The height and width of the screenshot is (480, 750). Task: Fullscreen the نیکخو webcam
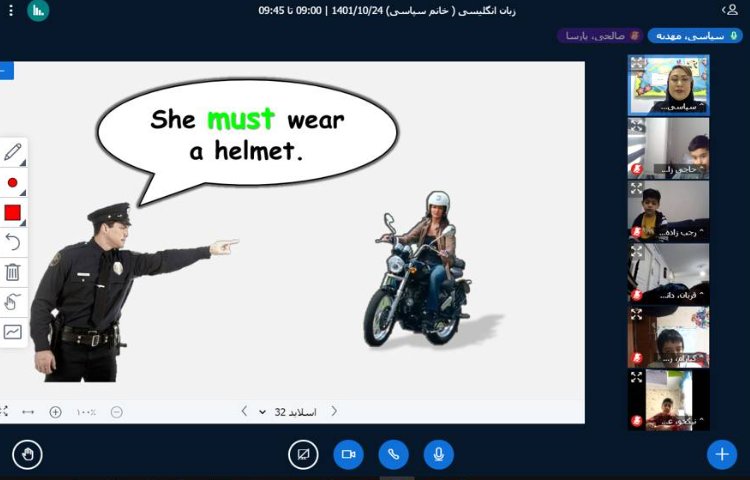[637, 377]
